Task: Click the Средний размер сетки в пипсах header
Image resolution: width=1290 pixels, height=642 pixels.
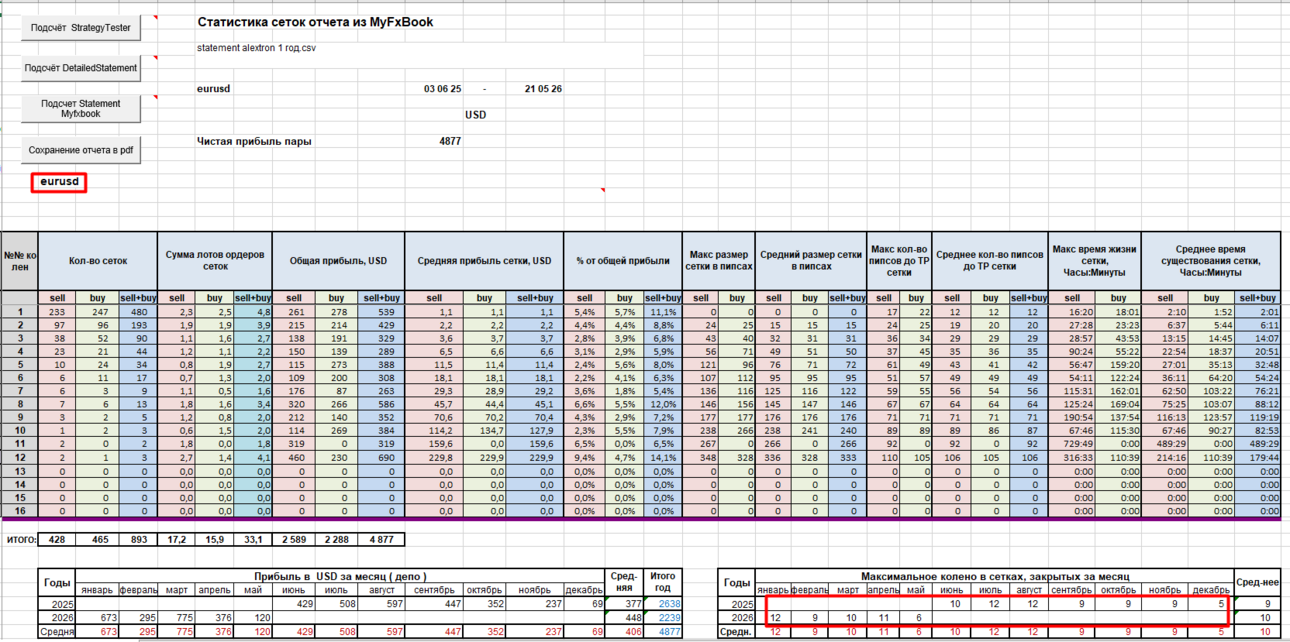Action: click(809, 261)
